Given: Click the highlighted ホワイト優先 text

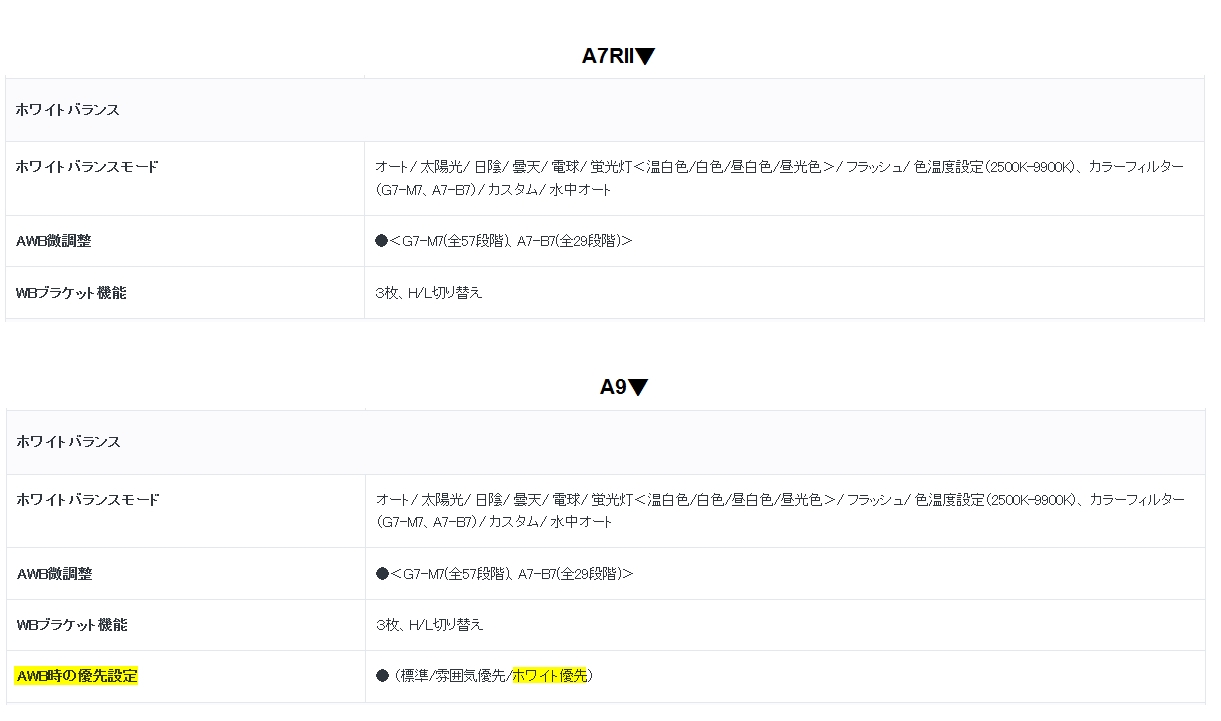Looking at the screenshot, I should click(550, 676).
